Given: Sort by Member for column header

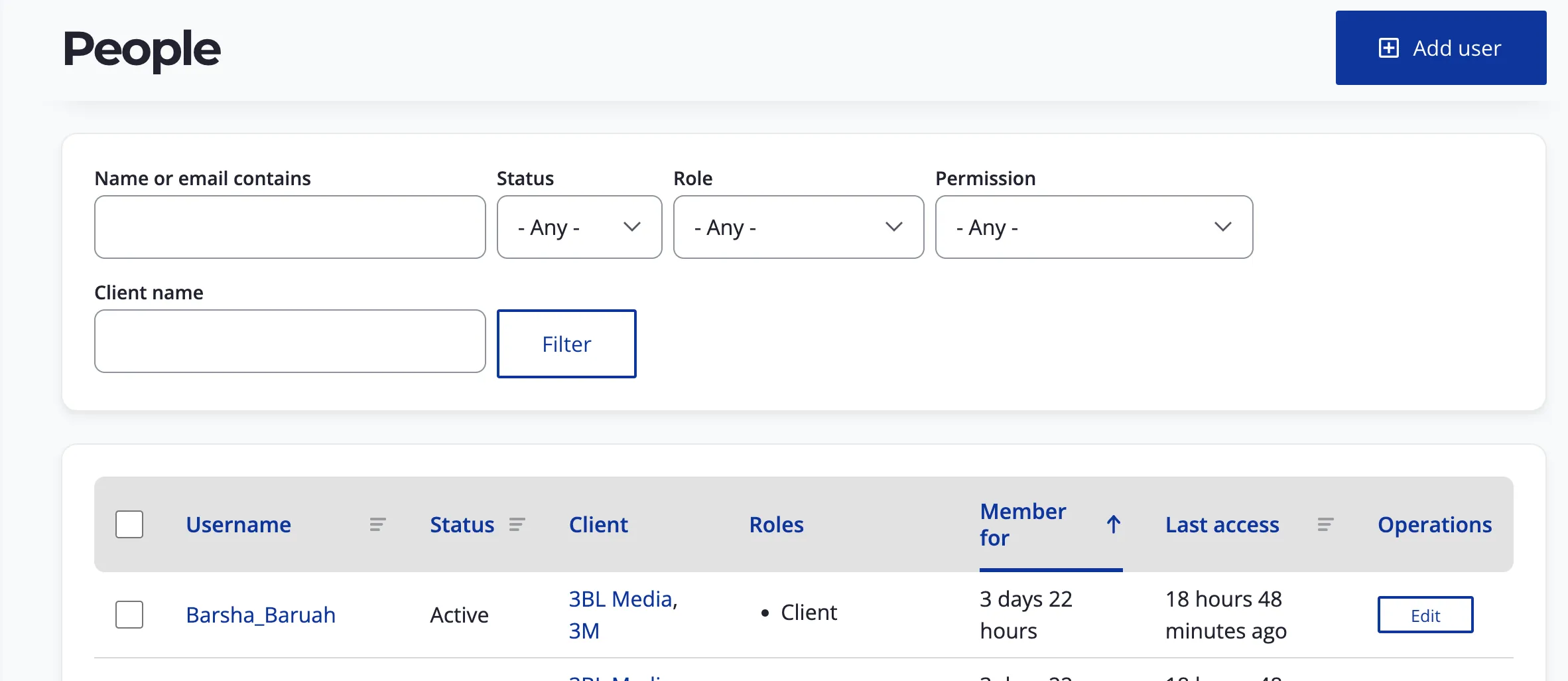Looking at the screenshot, I should coord(1023,524).
